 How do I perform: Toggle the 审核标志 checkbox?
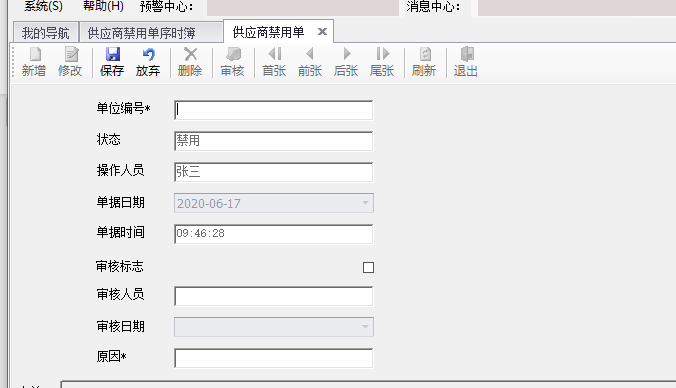click(368, 268)
